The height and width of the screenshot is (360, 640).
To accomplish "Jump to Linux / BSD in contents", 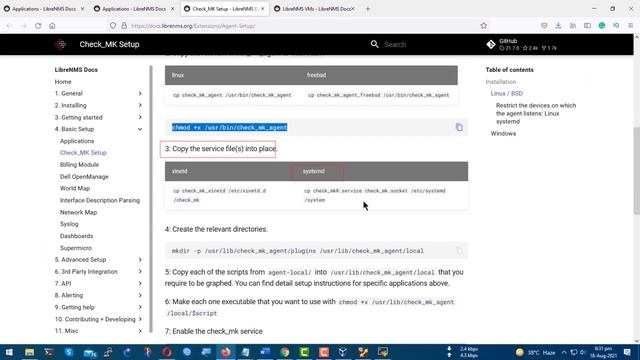I will click(507, 93).
